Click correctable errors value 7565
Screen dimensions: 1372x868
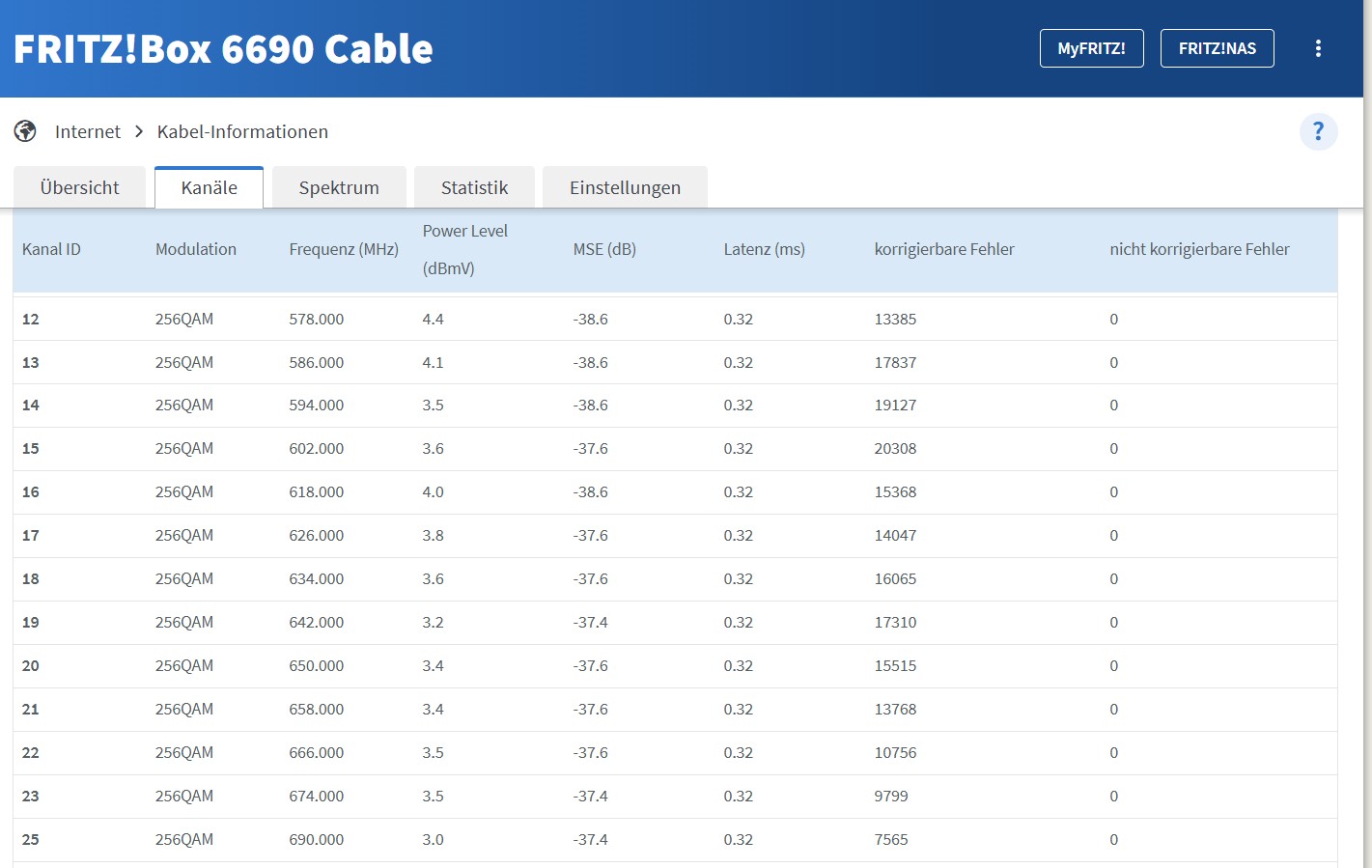[x=891, y=840]
